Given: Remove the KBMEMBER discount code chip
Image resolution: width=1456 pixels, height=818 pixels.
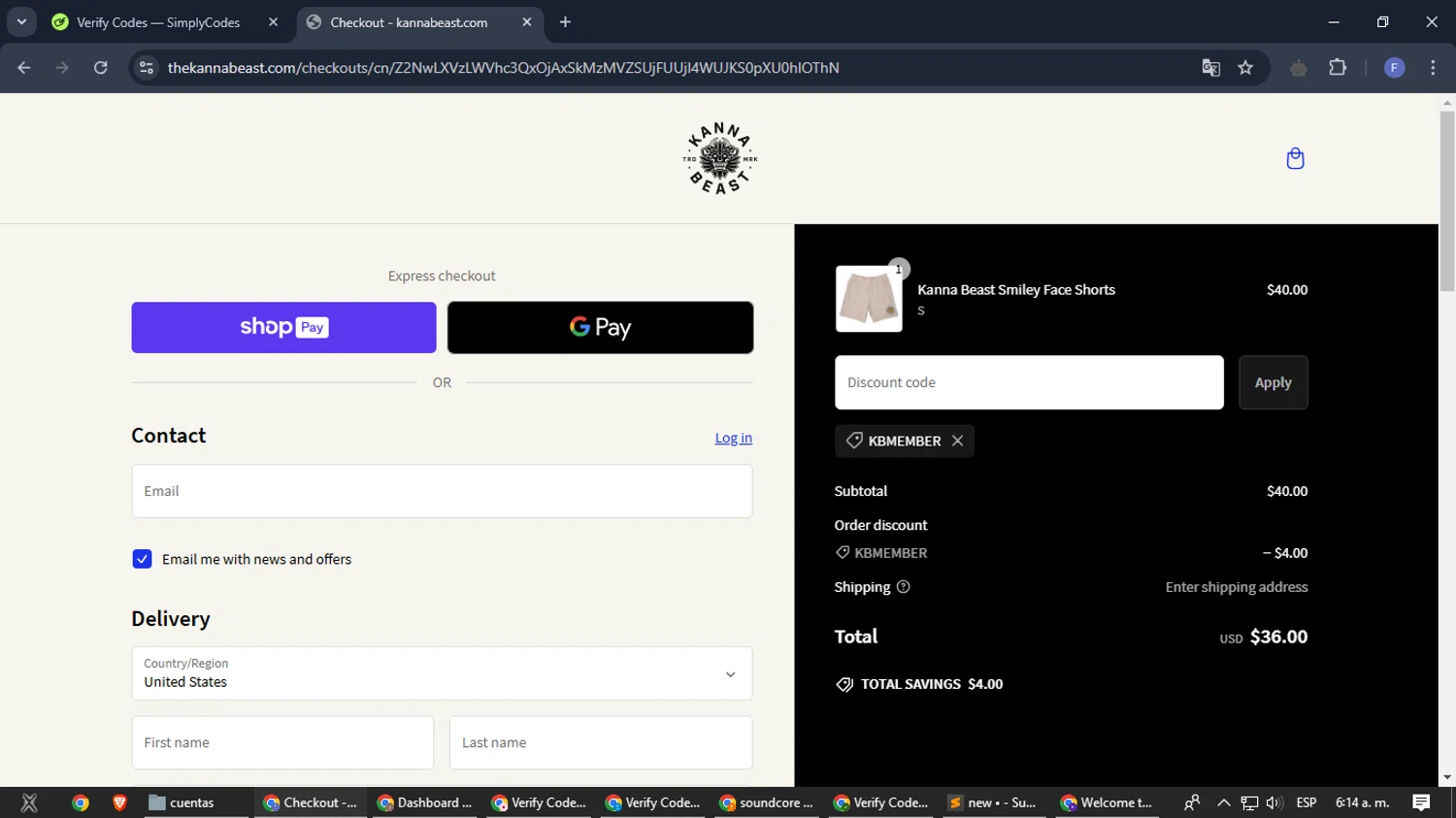Looking at the screenshot, I should 958,441.
